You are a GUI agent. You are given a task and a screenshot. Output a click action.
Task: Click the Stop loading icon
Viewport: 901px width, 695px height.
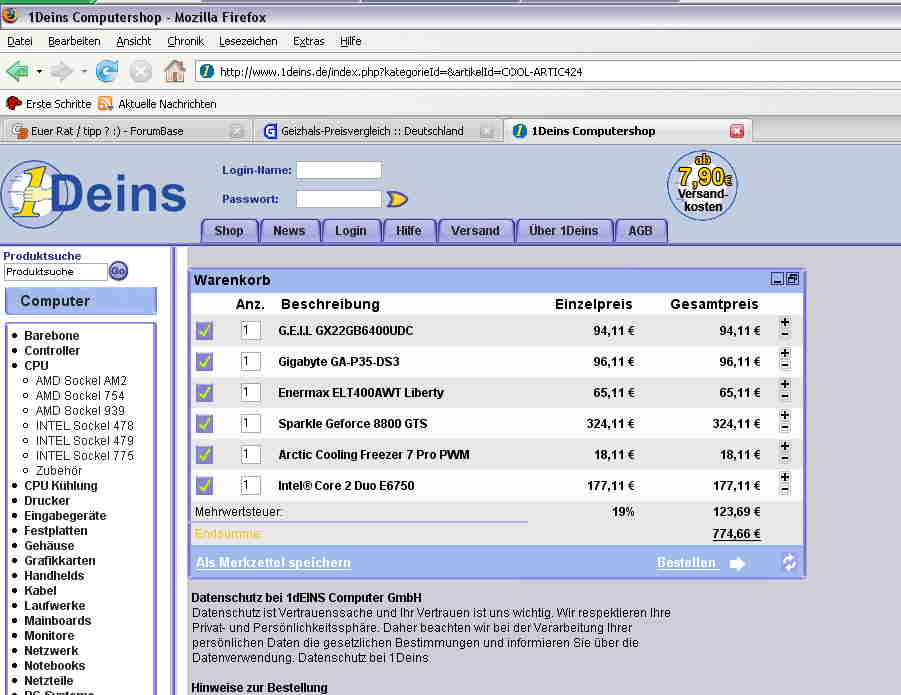(141, 72)
